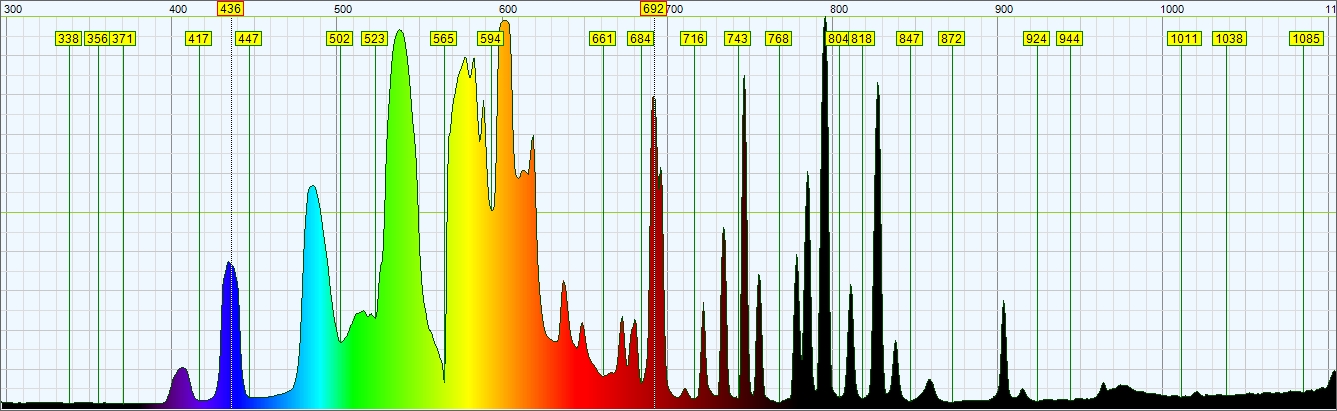Click the 565 wavelength label
Screen dimensions: 1337x411
point(443,39)
